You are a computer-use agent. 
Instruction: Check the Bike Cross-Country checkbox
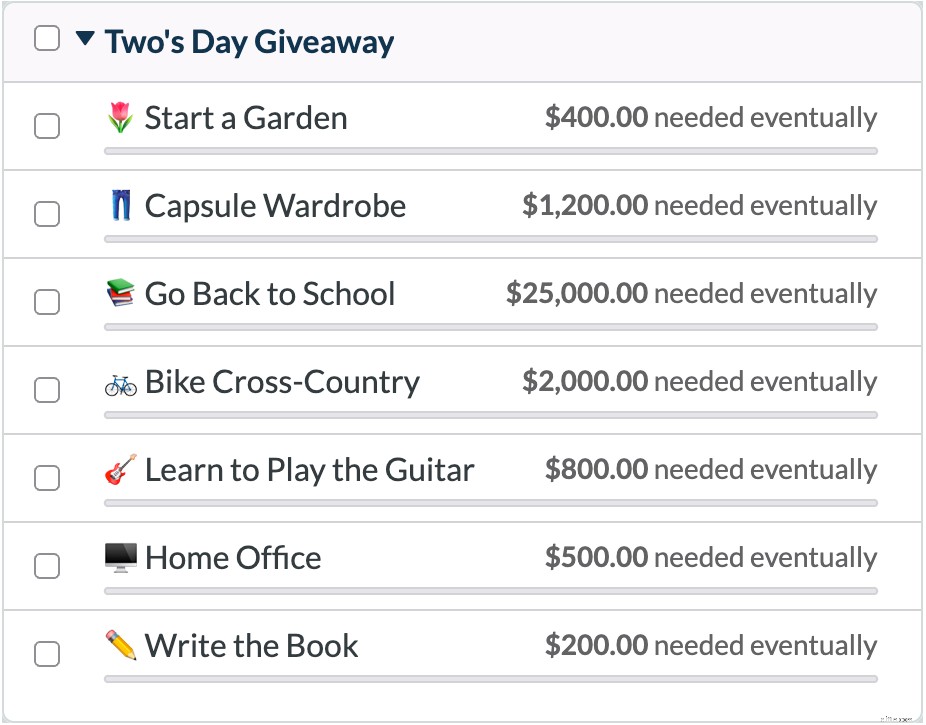pyautogui.click(x=46, y=390)
